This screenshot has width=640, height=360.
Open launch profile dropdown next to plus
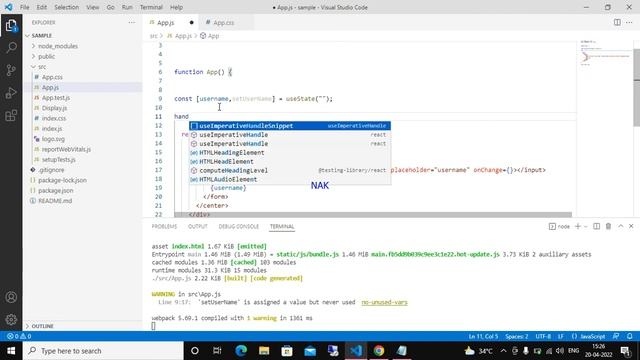(586, 227)
